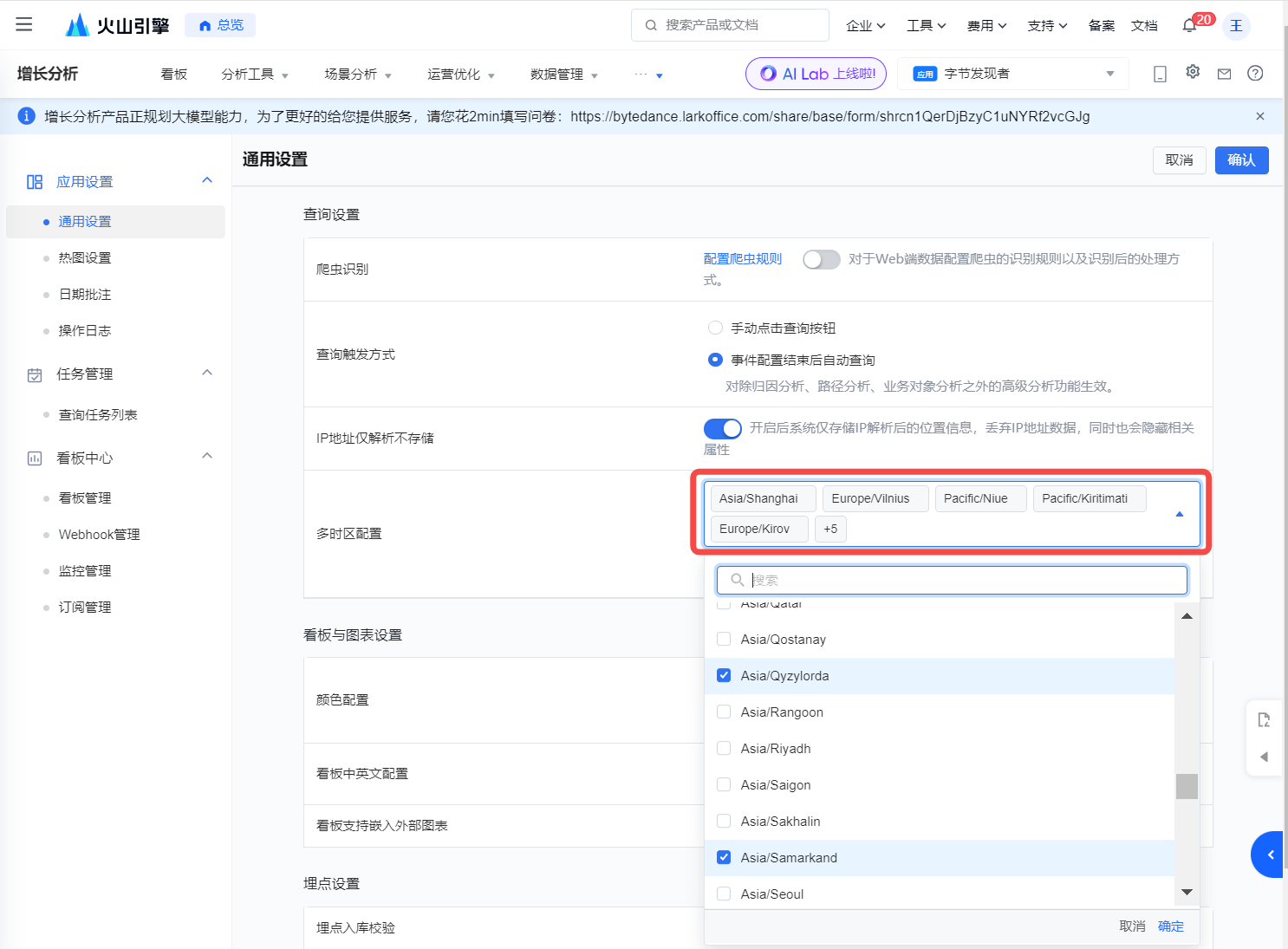Open the 支持 dropdown menu

pos(1047,26)
